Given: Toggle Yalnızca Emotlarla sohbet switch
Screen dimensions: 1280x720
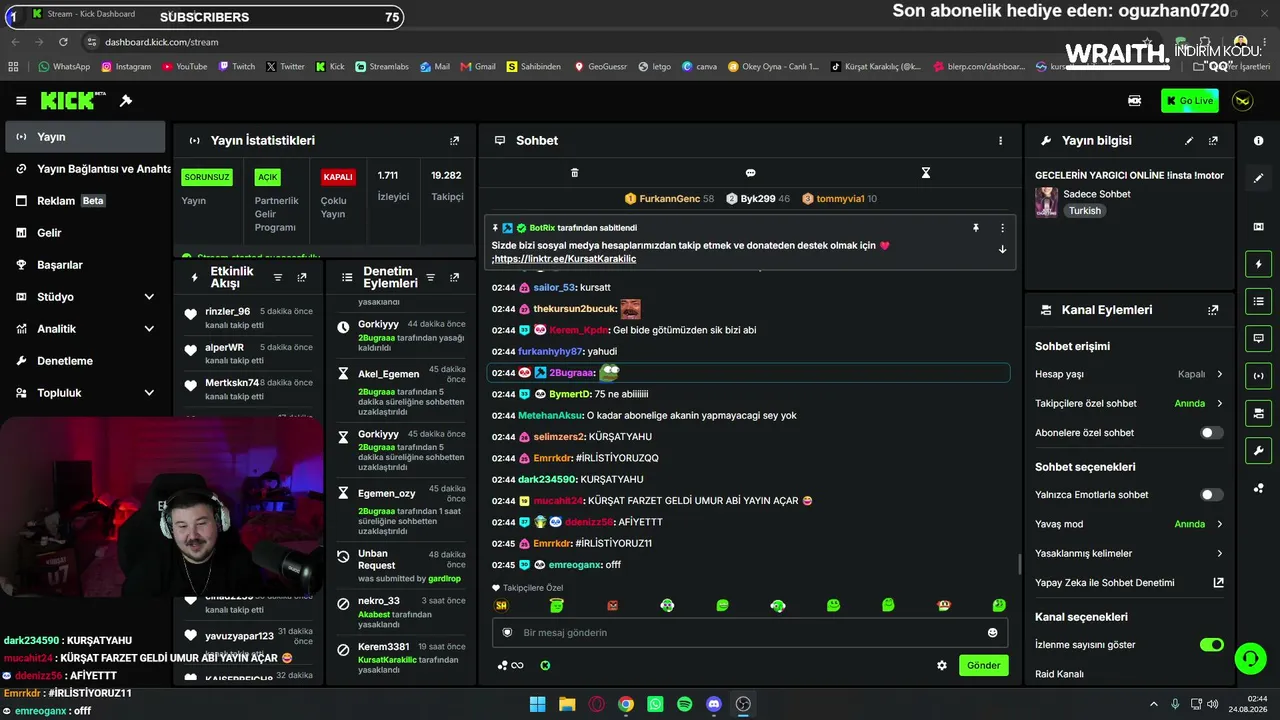Looking at the screenshot, I should tap(1211, 495).
